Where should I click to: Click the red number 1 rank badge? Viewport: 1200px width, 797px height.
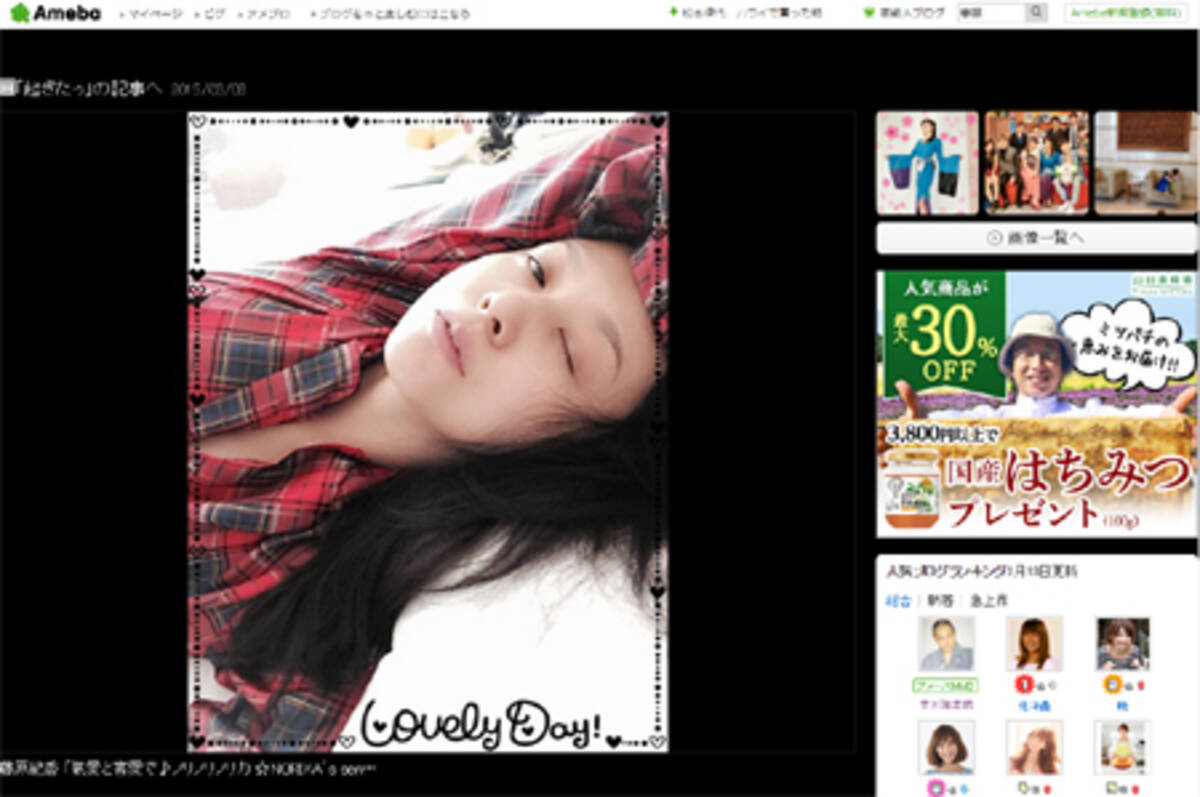(x=1023, y=685)
